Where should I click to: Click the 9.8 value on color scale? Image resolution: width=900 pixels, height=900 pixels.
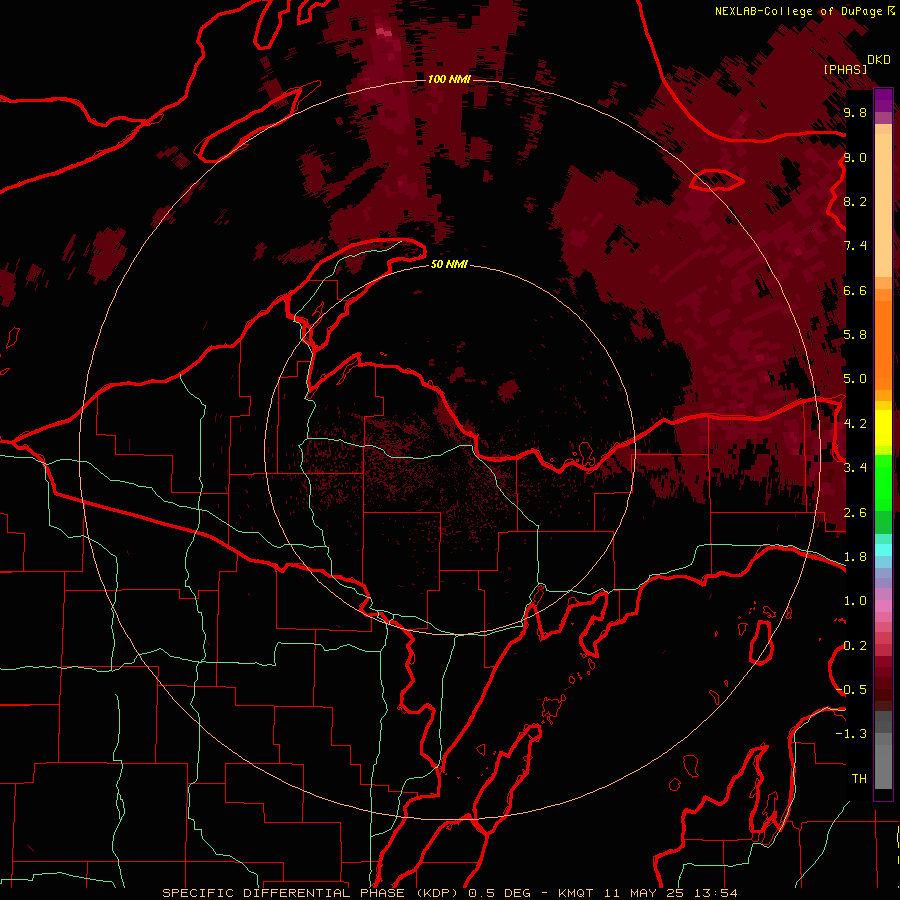tap(855, 113)
